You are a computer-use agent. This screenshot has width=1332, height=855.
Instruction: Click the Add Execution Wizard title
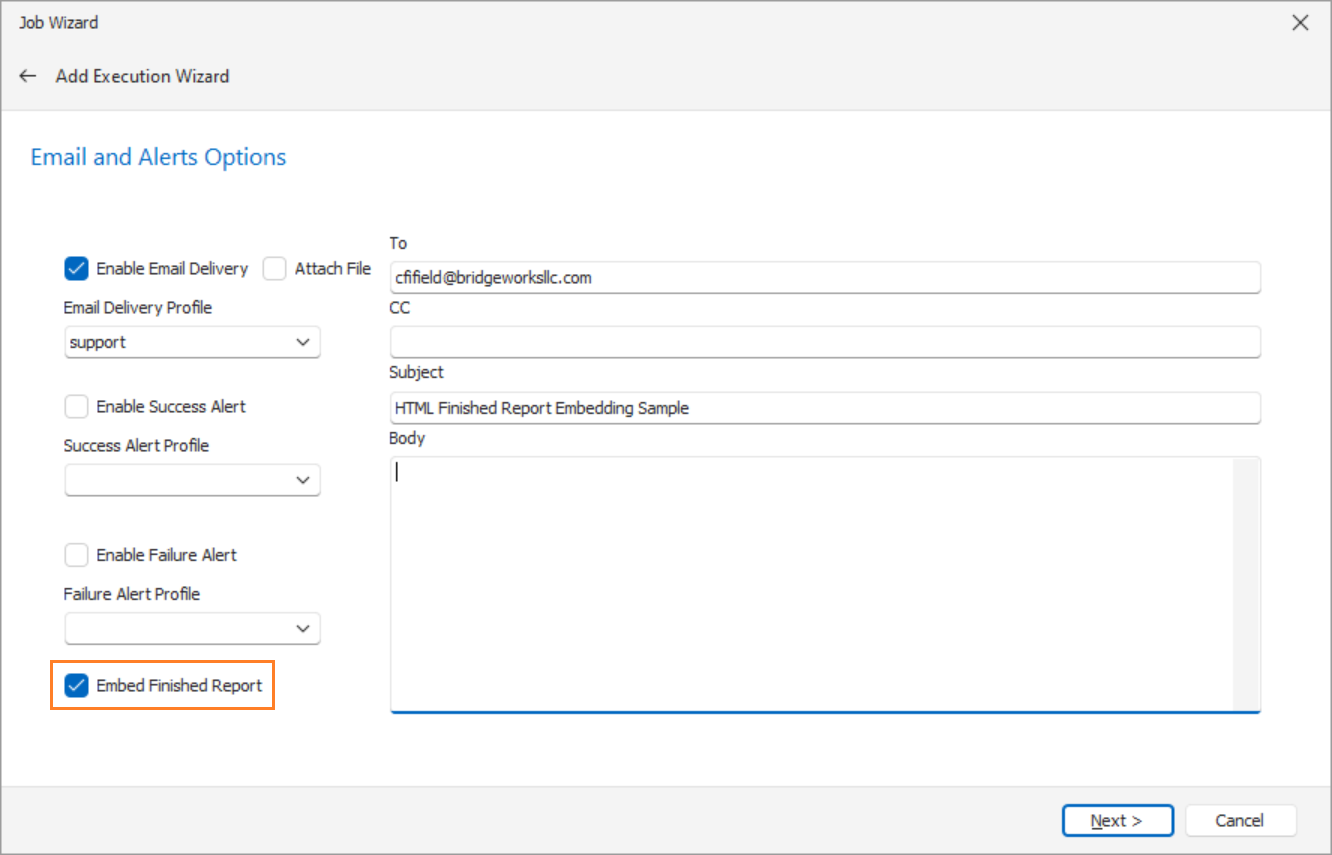click(x=142, y=76)
